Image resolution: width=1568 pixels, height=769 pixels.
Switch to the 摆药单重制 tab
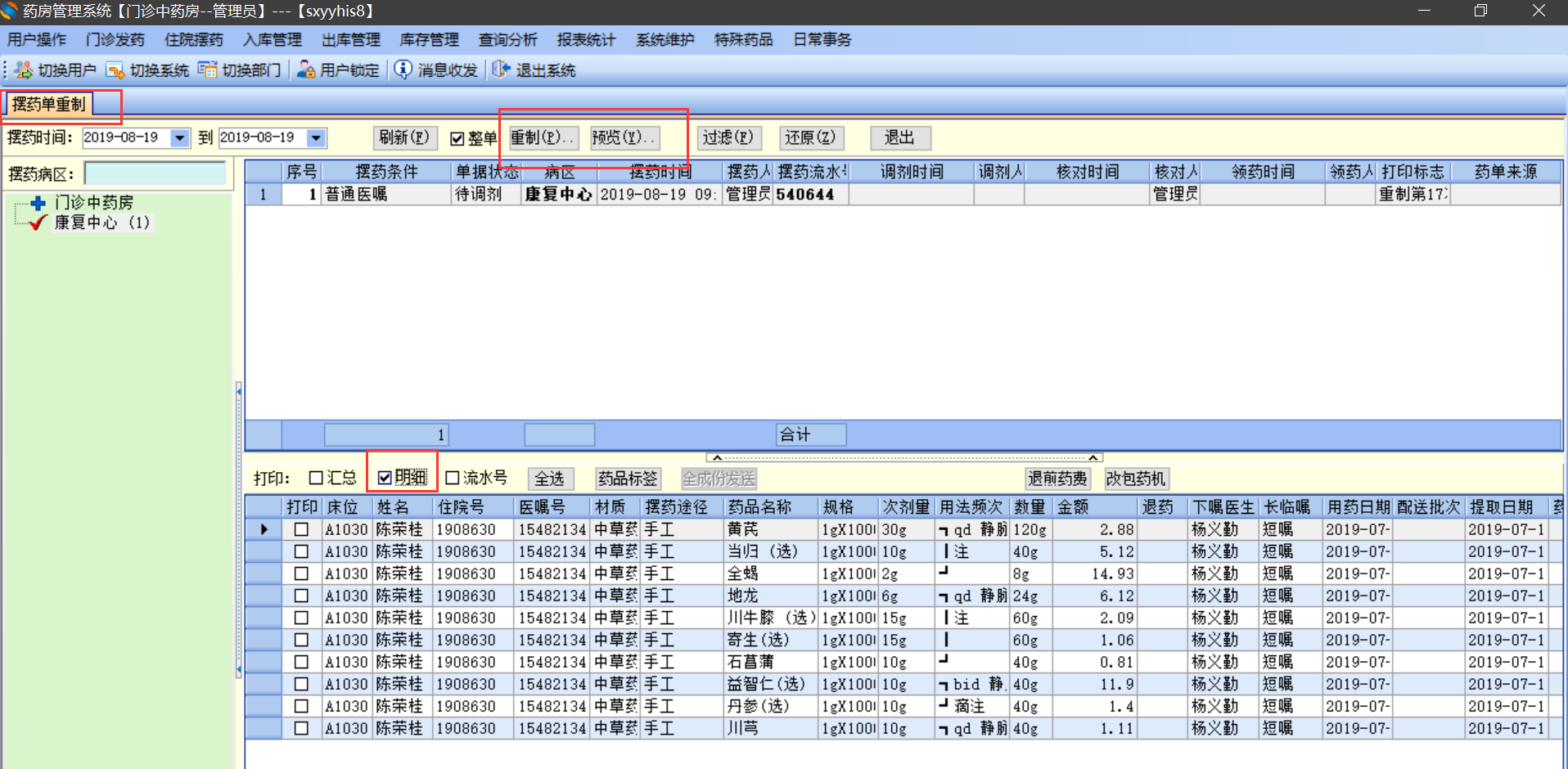pos(48,104)
